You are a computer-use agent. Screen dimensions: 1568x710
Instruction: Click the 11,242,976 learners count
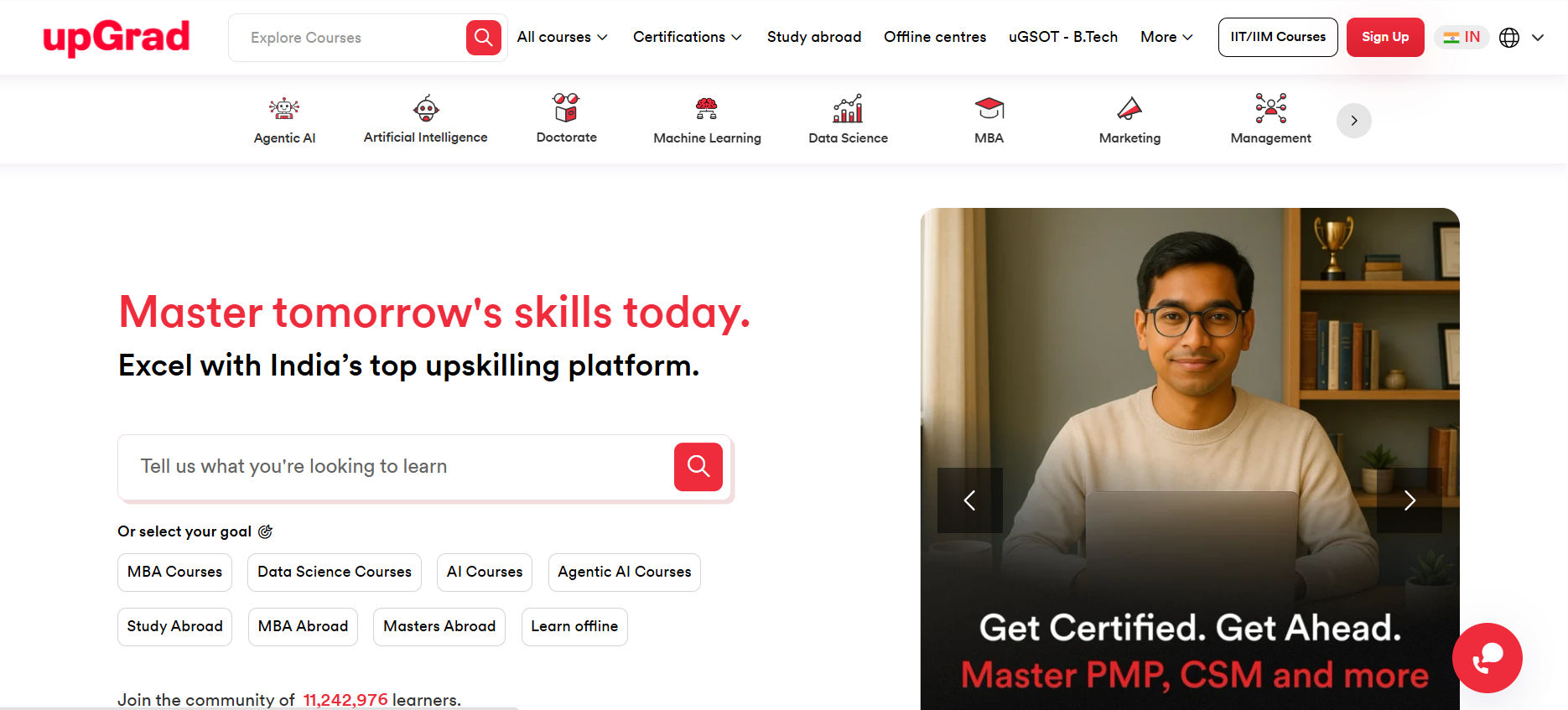click(x=345, y=700)
